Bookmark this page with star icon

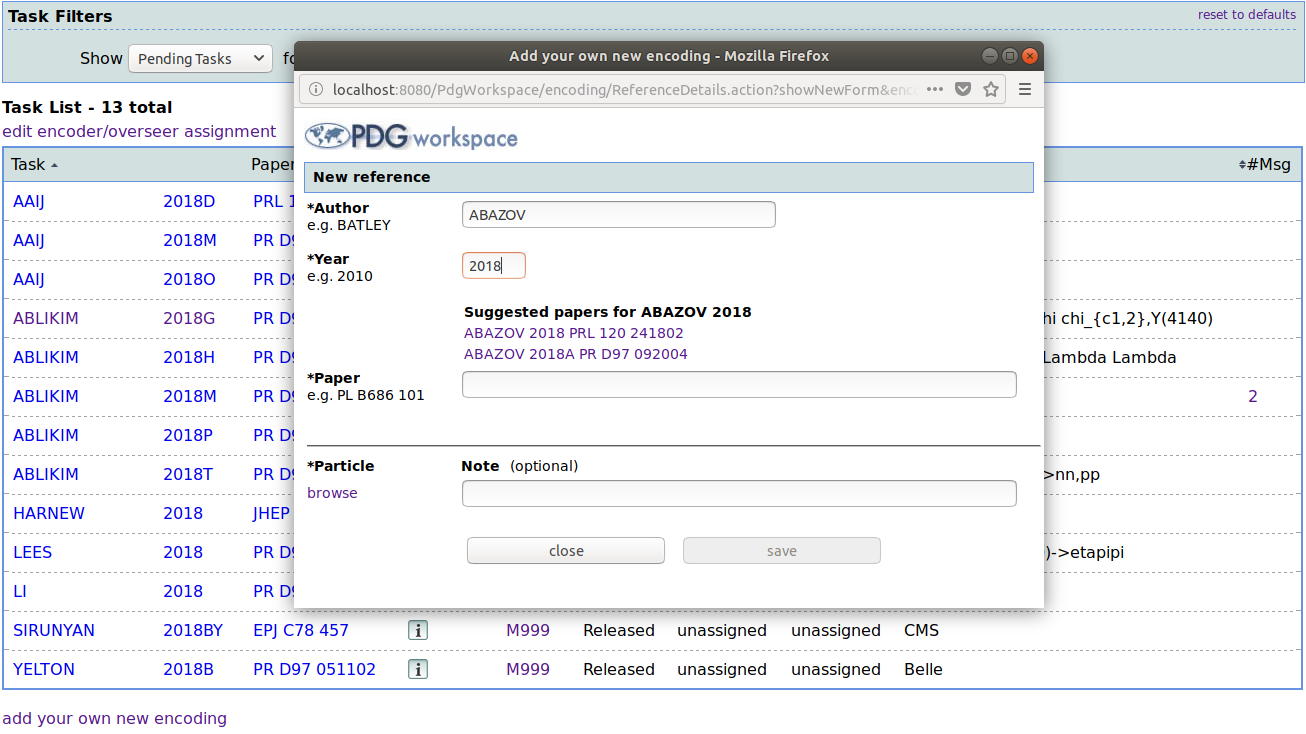pyautogui.click(x=991, y=89)
